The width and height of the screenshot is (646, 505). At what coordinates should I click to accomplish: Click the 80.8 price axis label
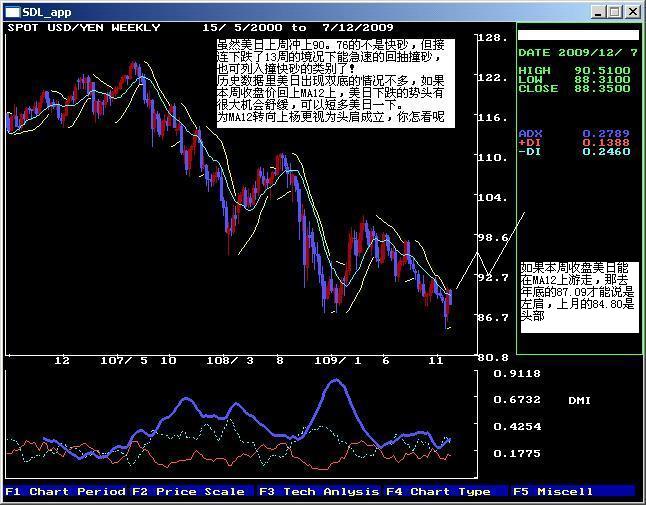(493, 358)
